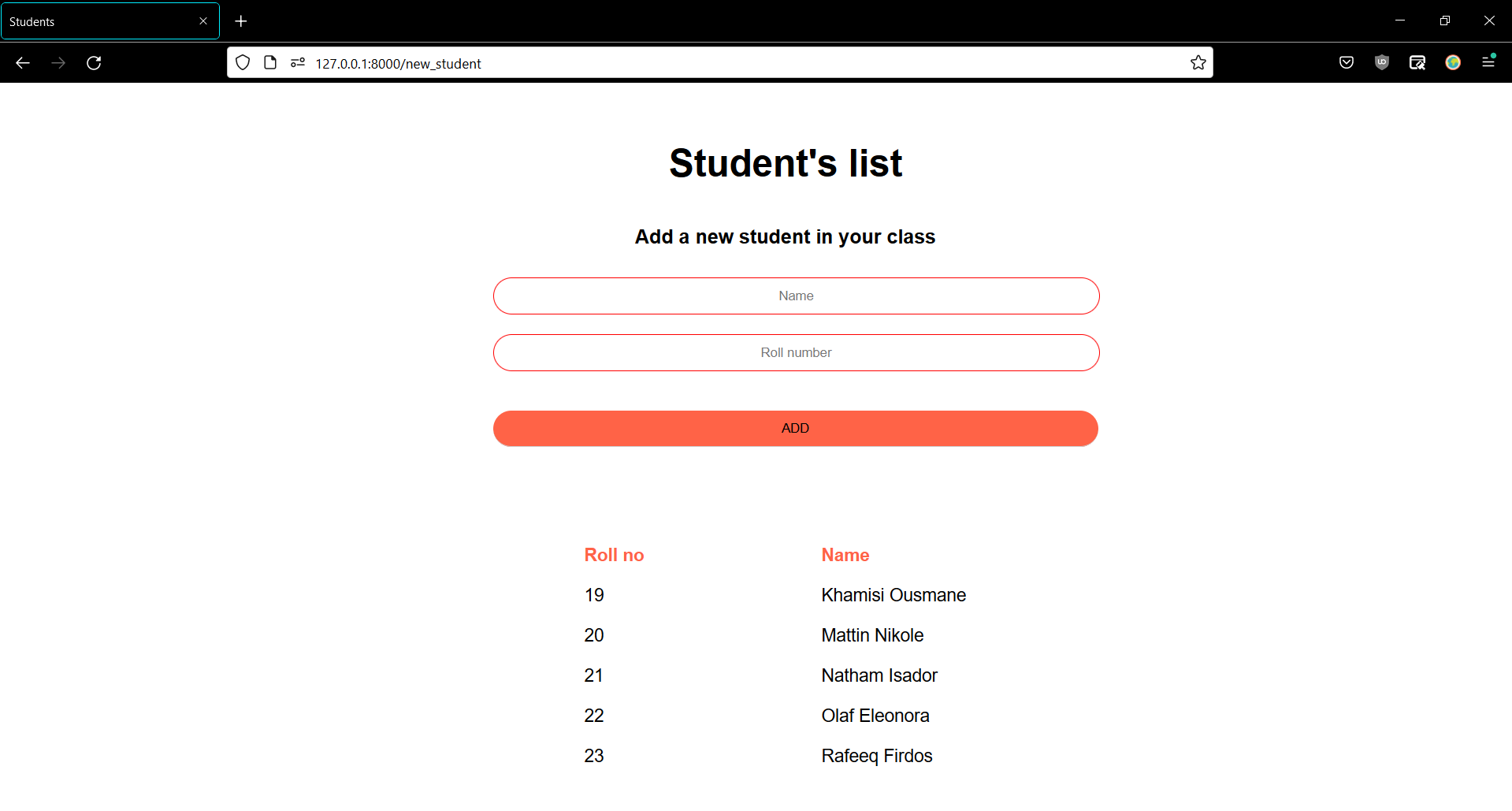Open the colorful circular extension icon

(1453, 63)
